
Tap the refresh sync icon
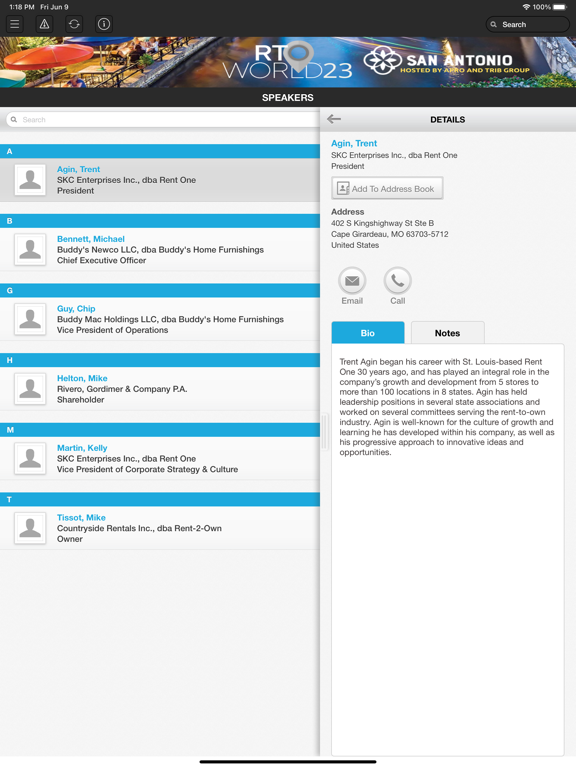click(74, 24)
